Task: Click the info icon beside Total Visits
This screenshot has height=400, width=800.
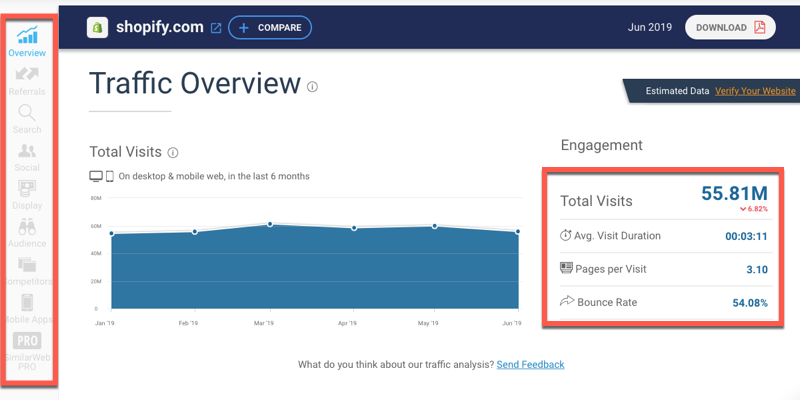Action: point(173,153)
